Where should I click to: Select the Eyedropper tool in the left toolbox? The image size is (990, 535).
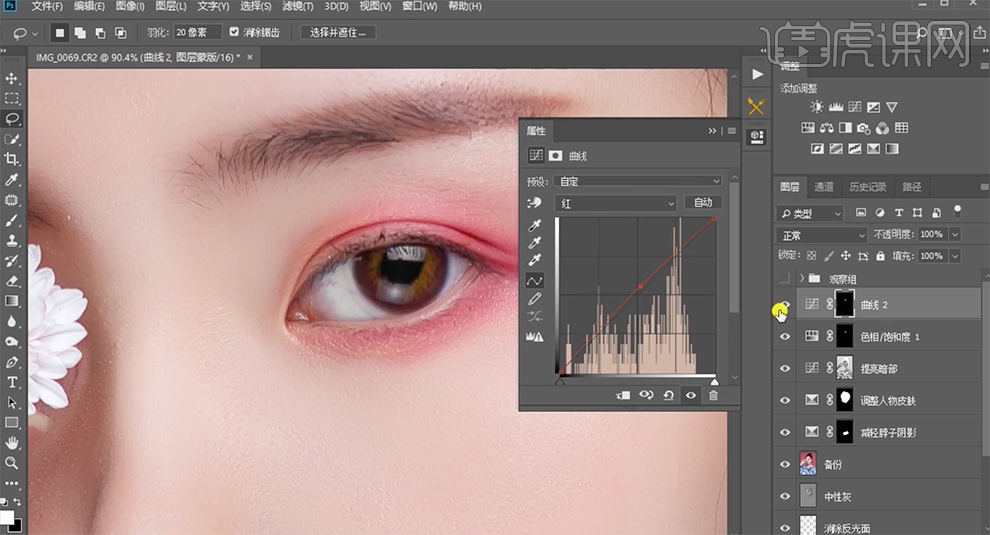pyautogui.click(x=11, y=180)
